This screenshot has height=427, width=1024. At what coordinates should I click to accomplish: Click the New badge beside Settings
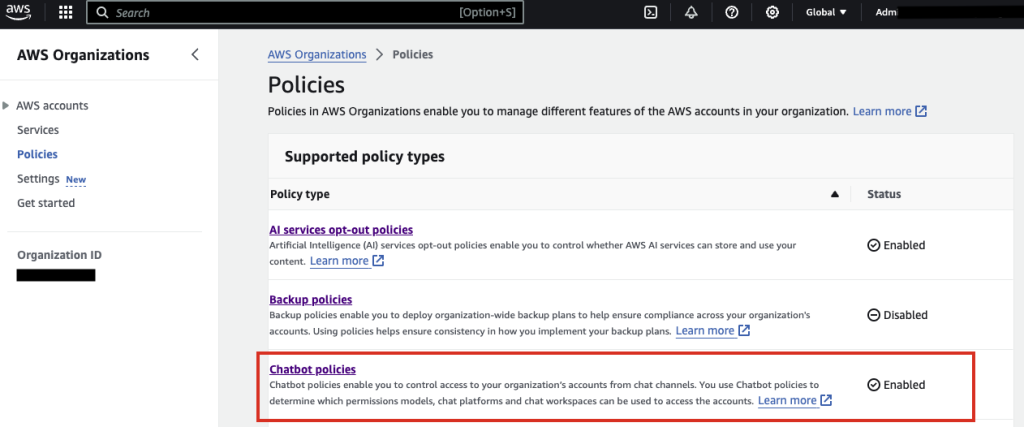[76, 180]
